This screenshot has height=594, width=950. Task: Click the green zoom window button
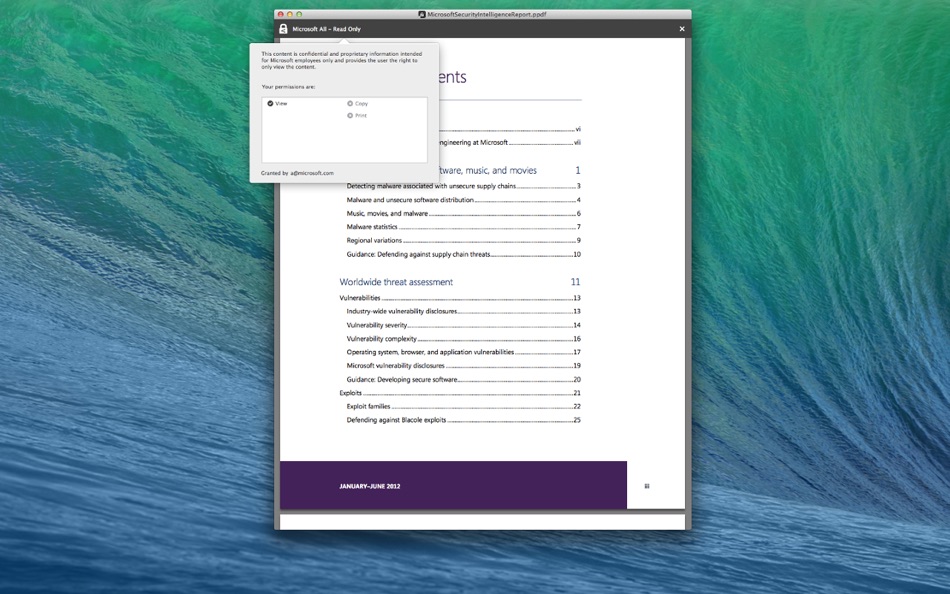point(299,14)
